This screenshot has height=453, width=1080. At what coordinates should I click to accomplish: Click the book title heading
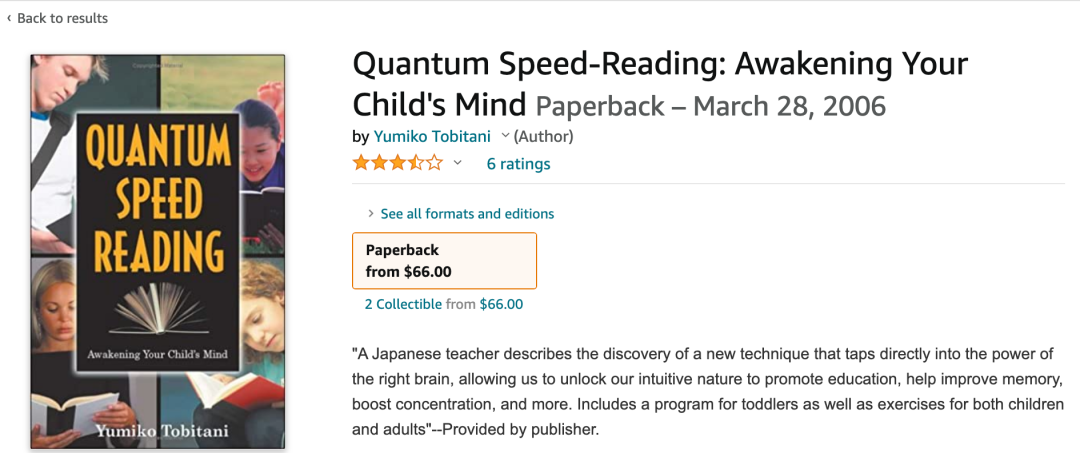[660, 83]
